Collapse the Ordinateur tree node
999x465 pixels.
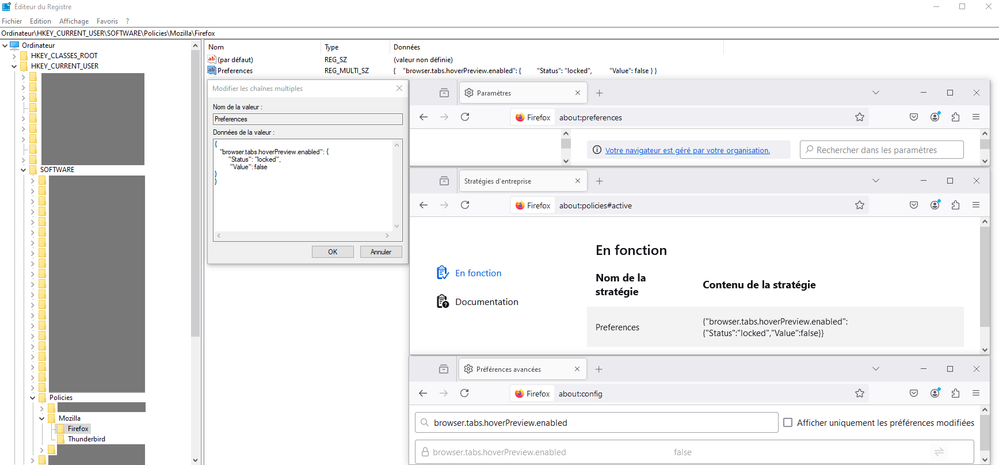click(x=5, y=46)
